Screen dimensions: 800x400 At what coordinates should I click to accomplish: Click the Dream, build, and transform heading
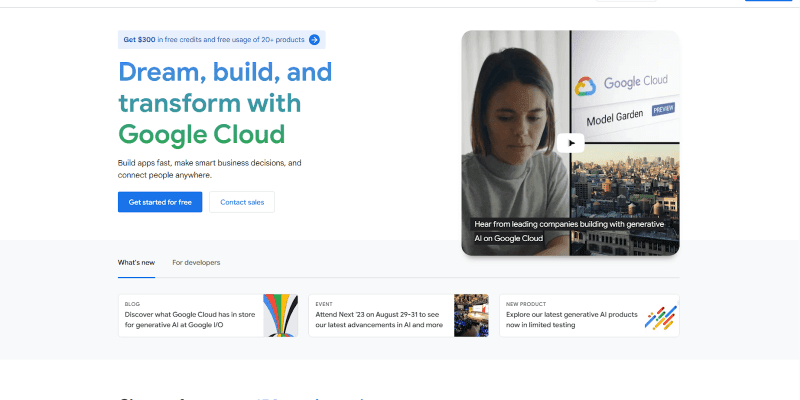click(x=225, y=103)
